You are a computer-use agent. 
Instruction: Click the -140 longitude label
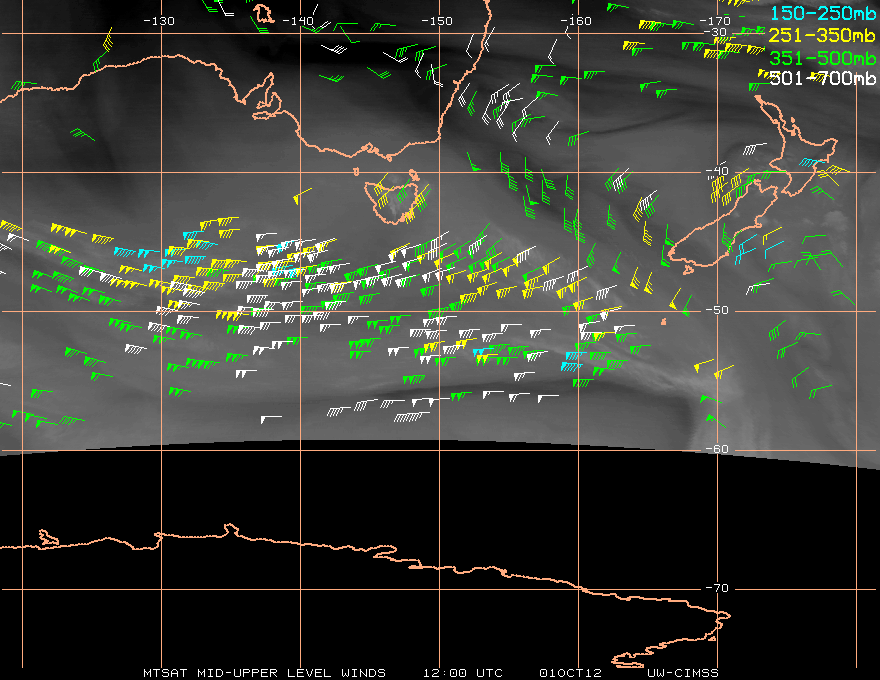coord(298,21)
